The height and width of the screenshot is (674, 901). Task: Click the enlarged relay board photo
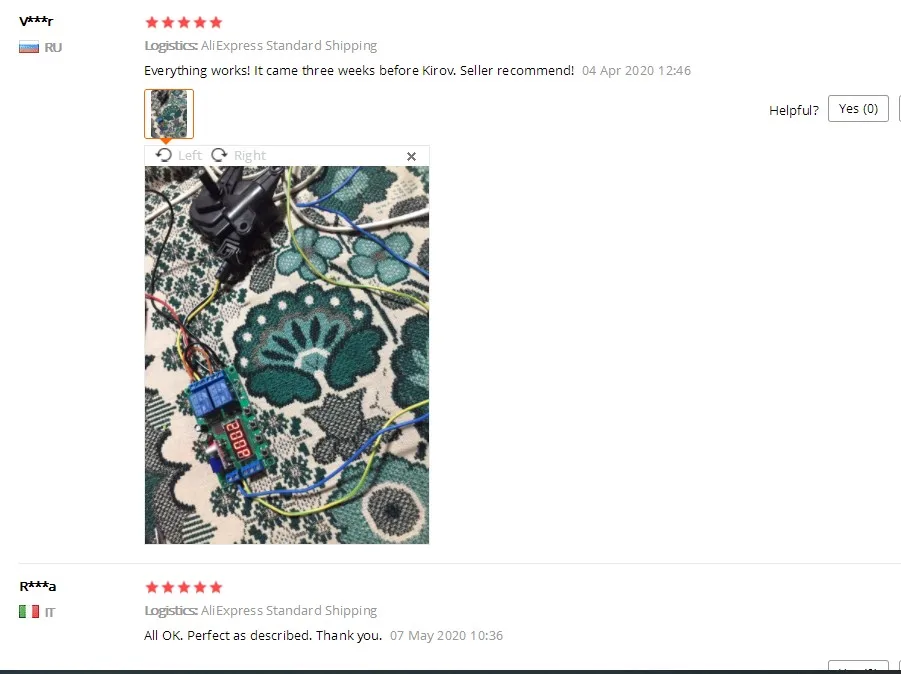point(287,355)
